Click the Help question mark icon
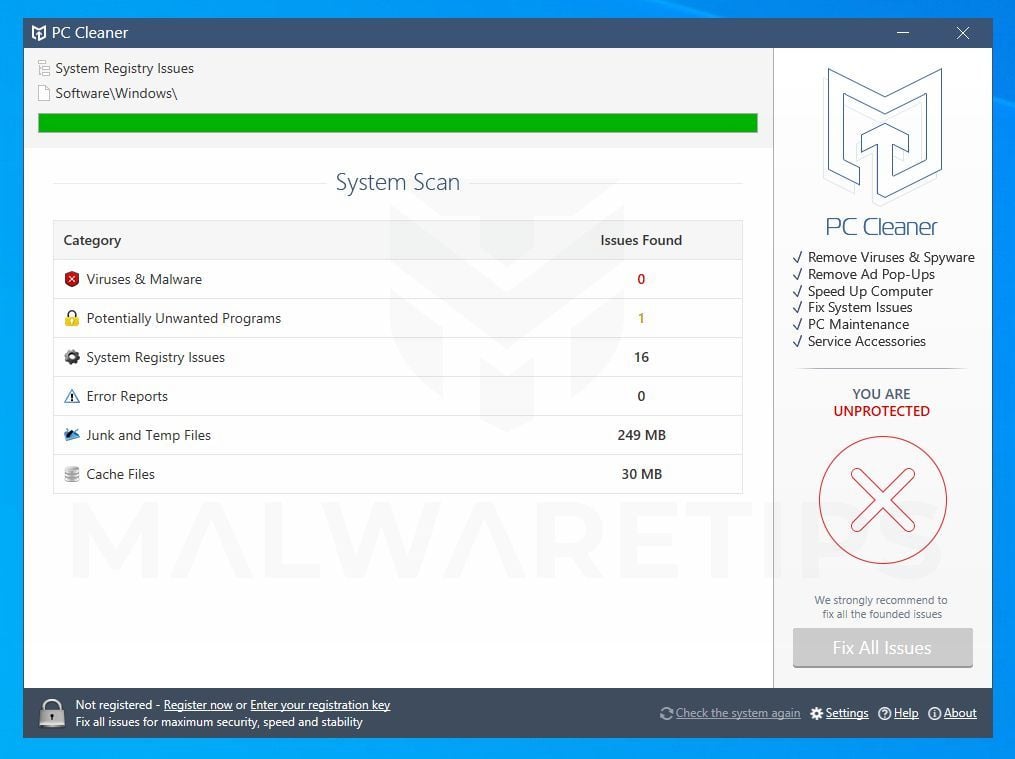Viewport: 1015px width, 759px height. coord(884,713)
